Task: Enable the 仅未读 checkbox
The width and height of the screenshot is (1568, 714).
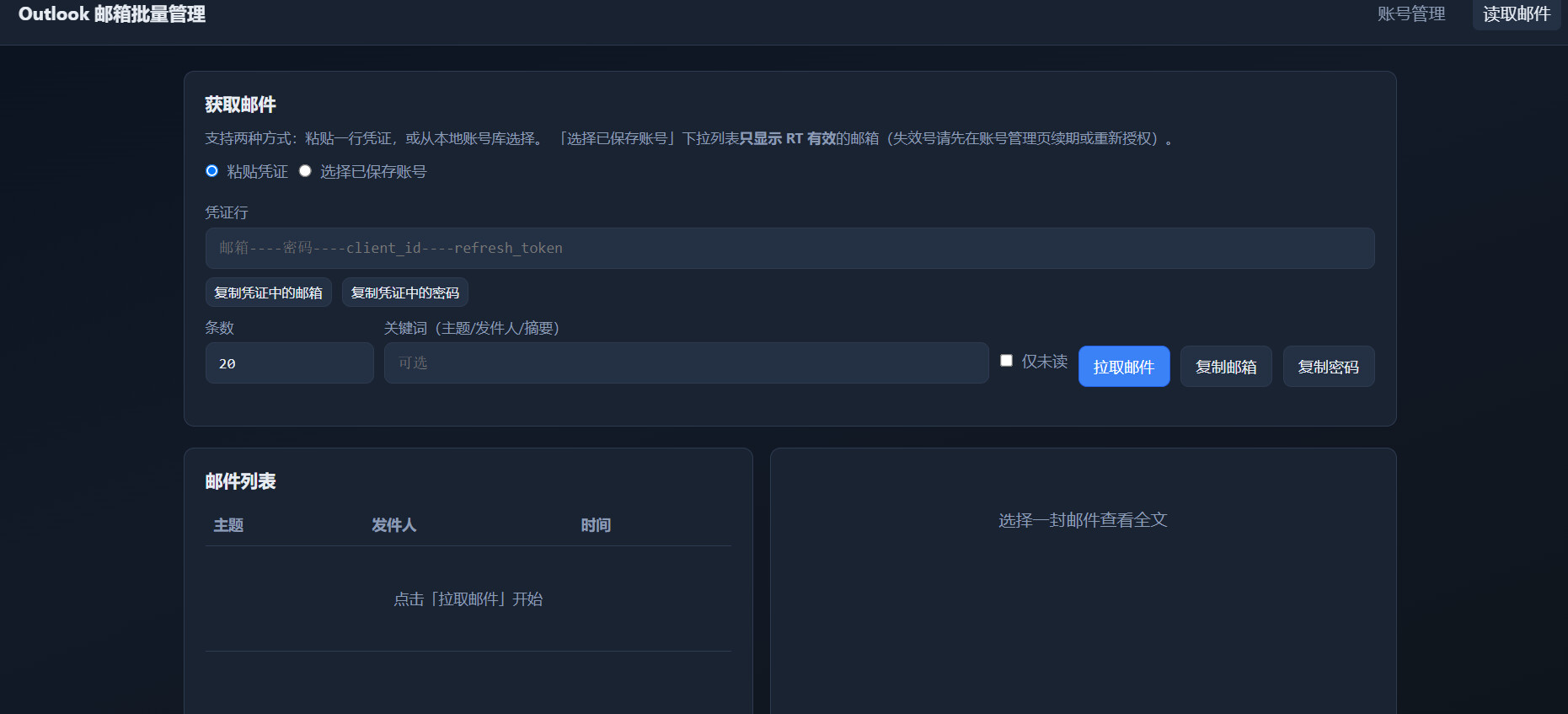Action: (1006, 361)
